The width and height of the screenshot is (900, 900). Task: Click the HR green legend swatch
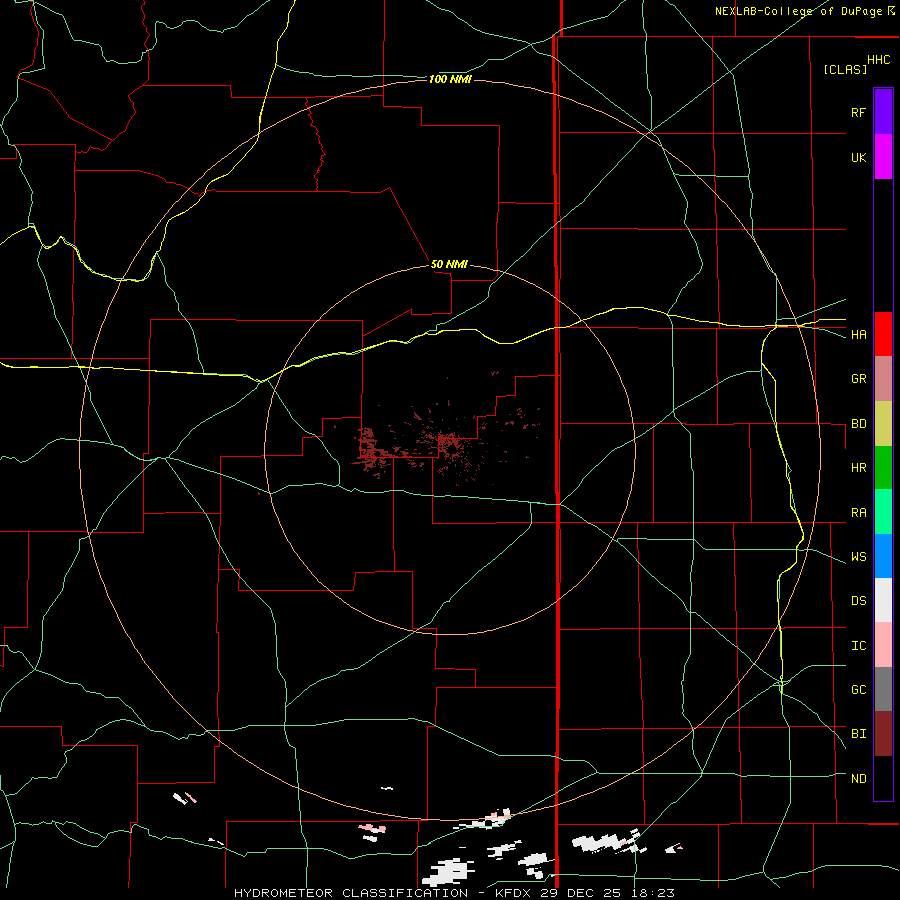883,468
